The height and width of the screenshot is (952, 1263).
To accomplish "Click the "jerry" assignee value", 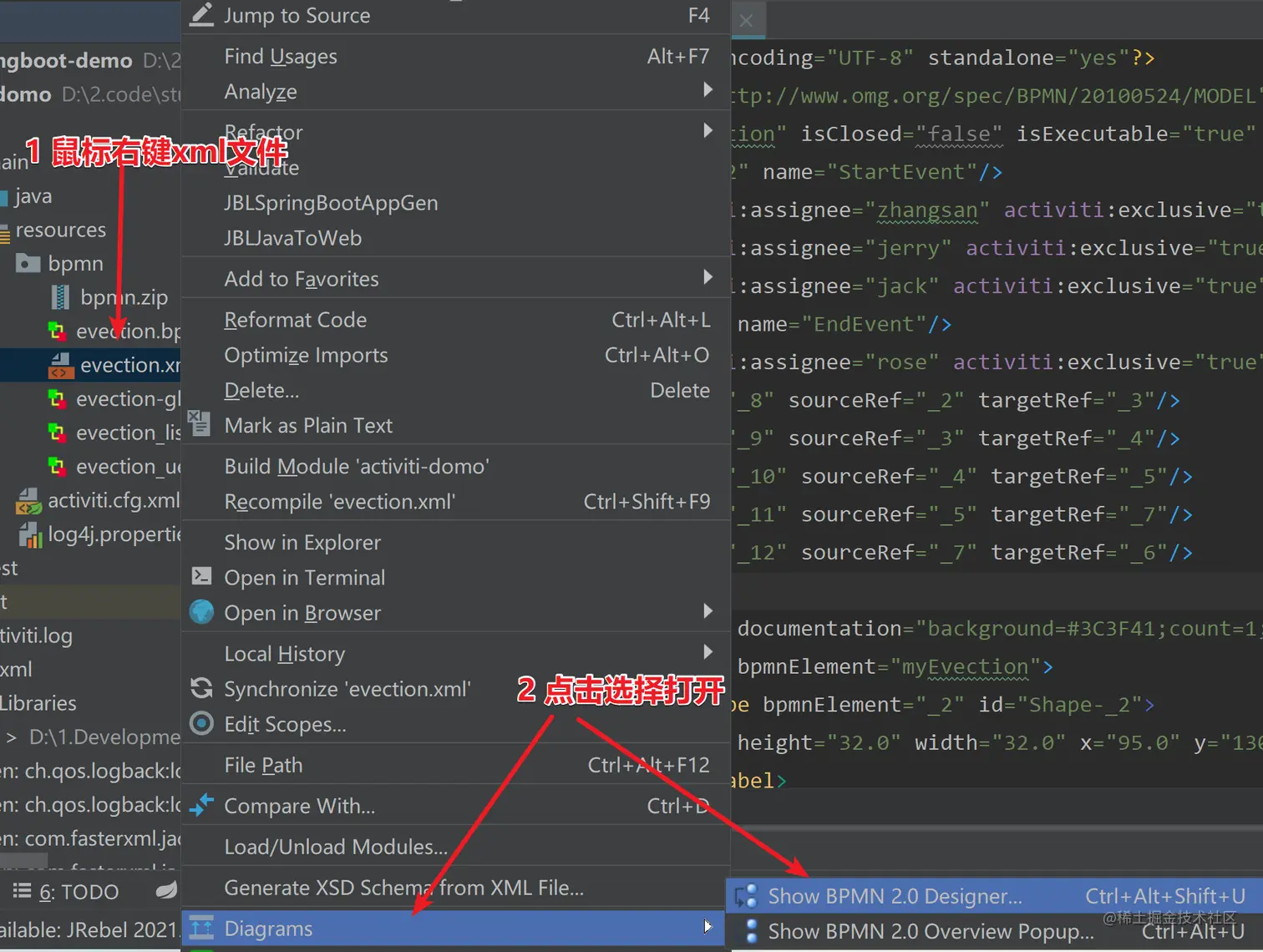I will click(x=908, y=248).
